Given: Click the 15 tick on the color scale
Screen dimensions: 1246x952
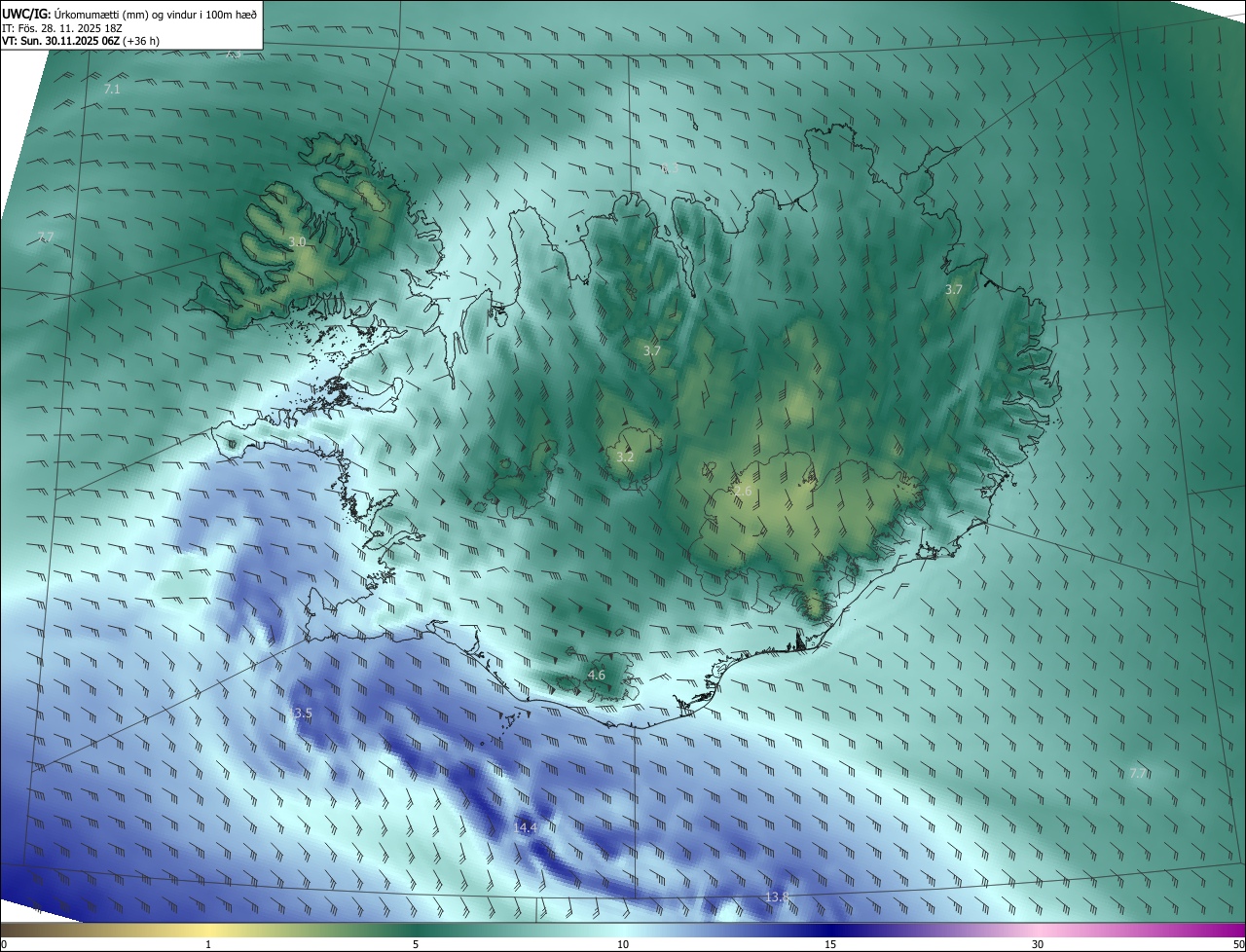Looking at the screenshot, I should (830, 945).
